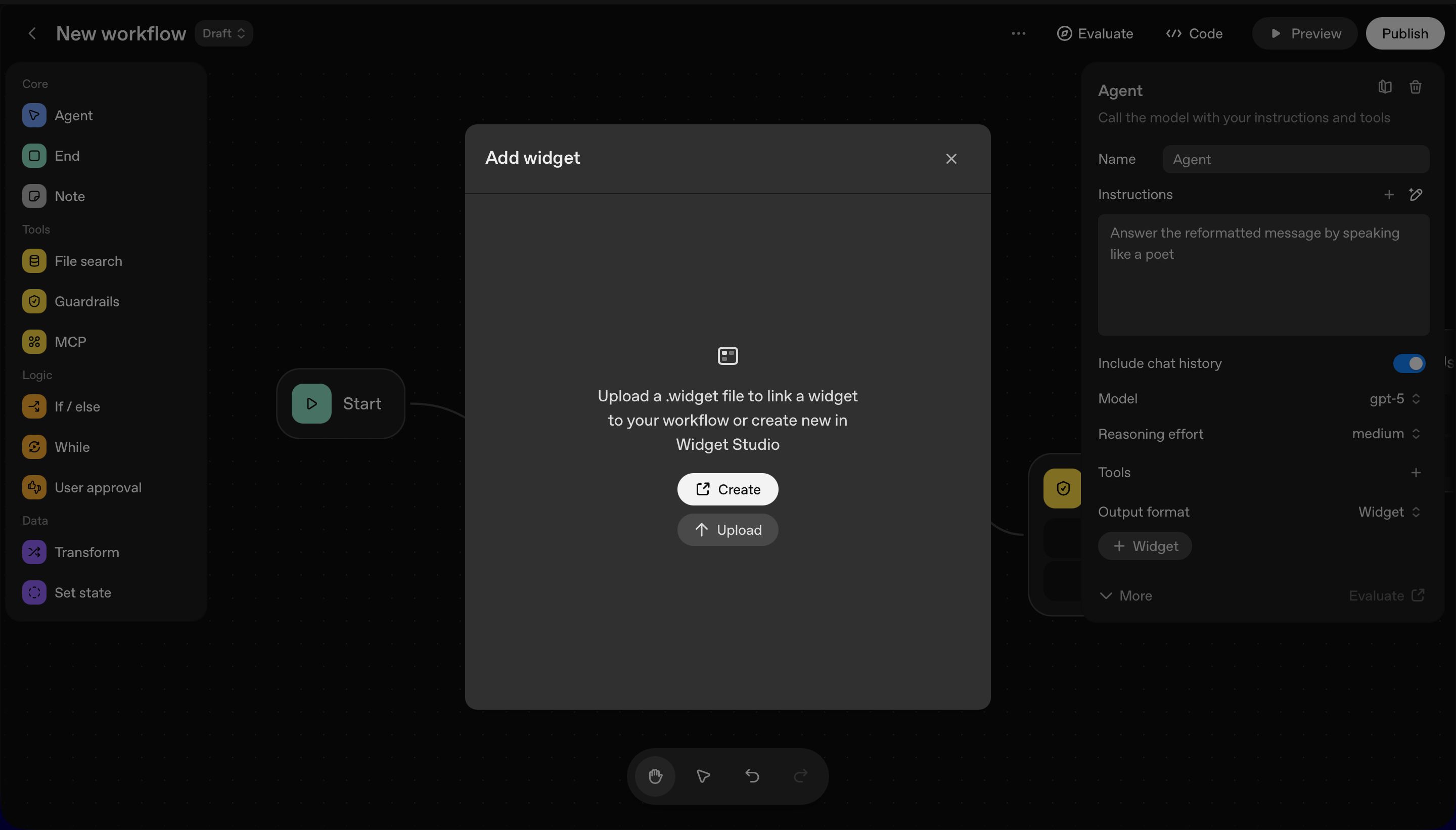This screenshot has height=830, width=1456.
Task: Click the instructions magic edit pencil icon
Action: click(1416, 195)
